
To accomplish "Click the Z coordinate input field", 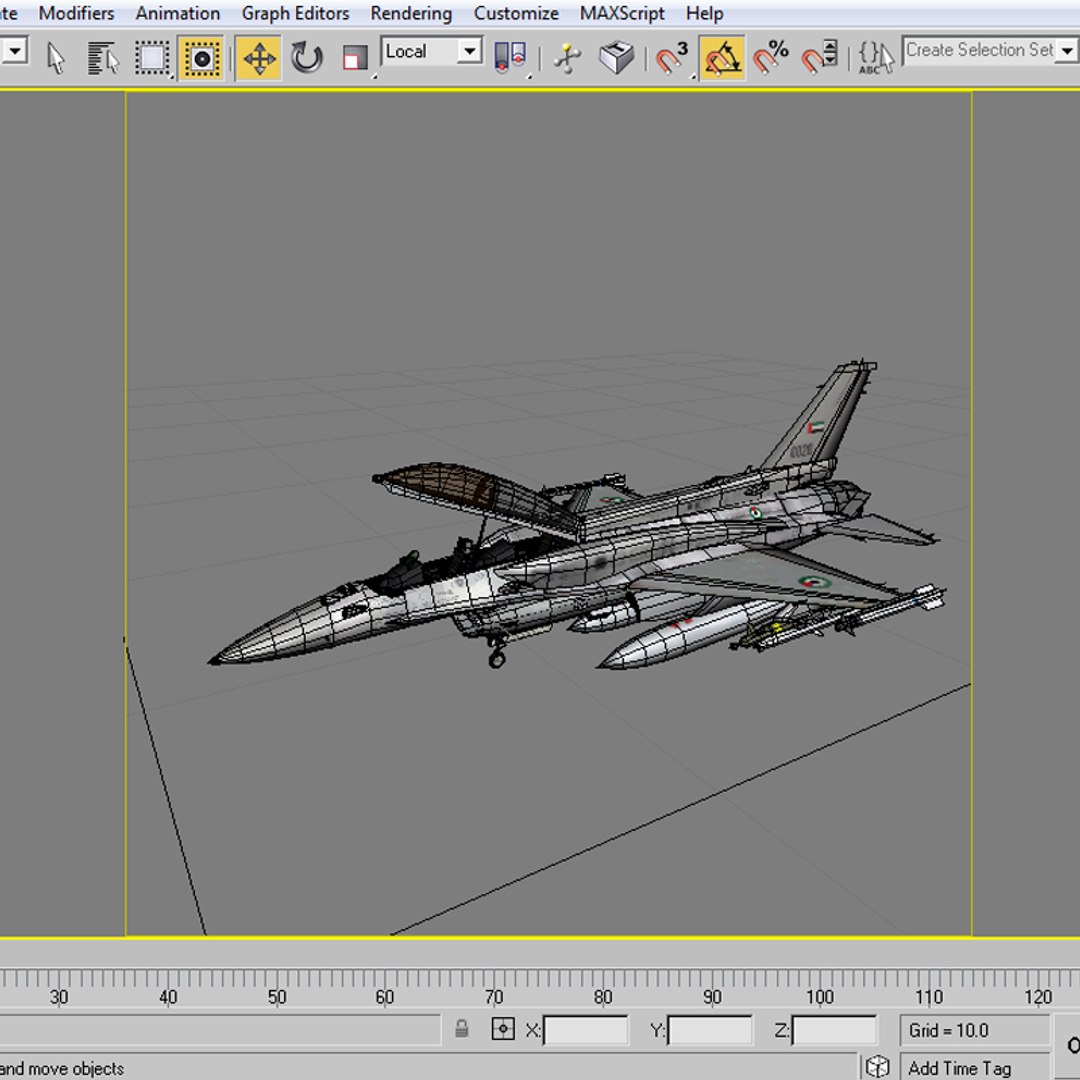I will [834, 1030].
